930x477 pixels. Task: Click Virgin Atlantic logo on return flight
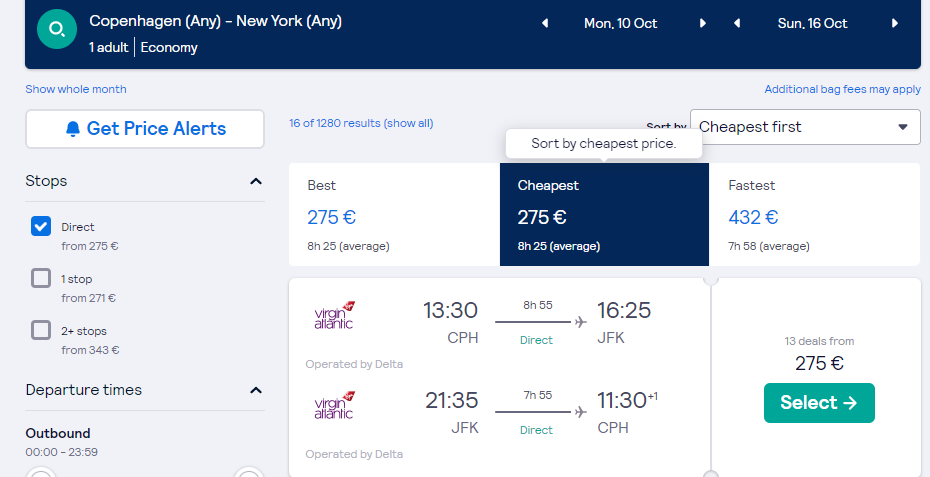pos(334,405)
